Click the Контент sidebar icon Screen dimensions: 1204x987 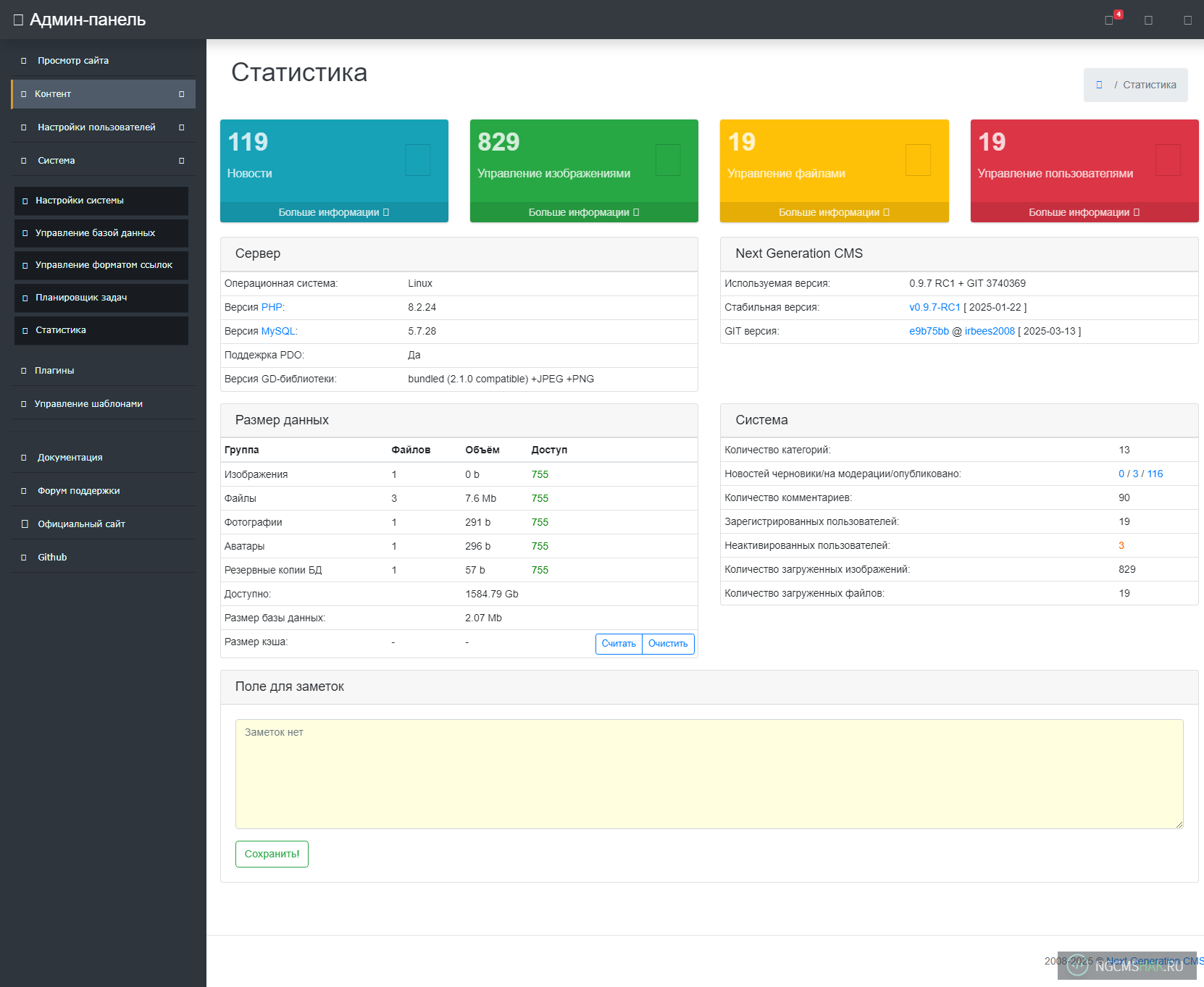23,94
